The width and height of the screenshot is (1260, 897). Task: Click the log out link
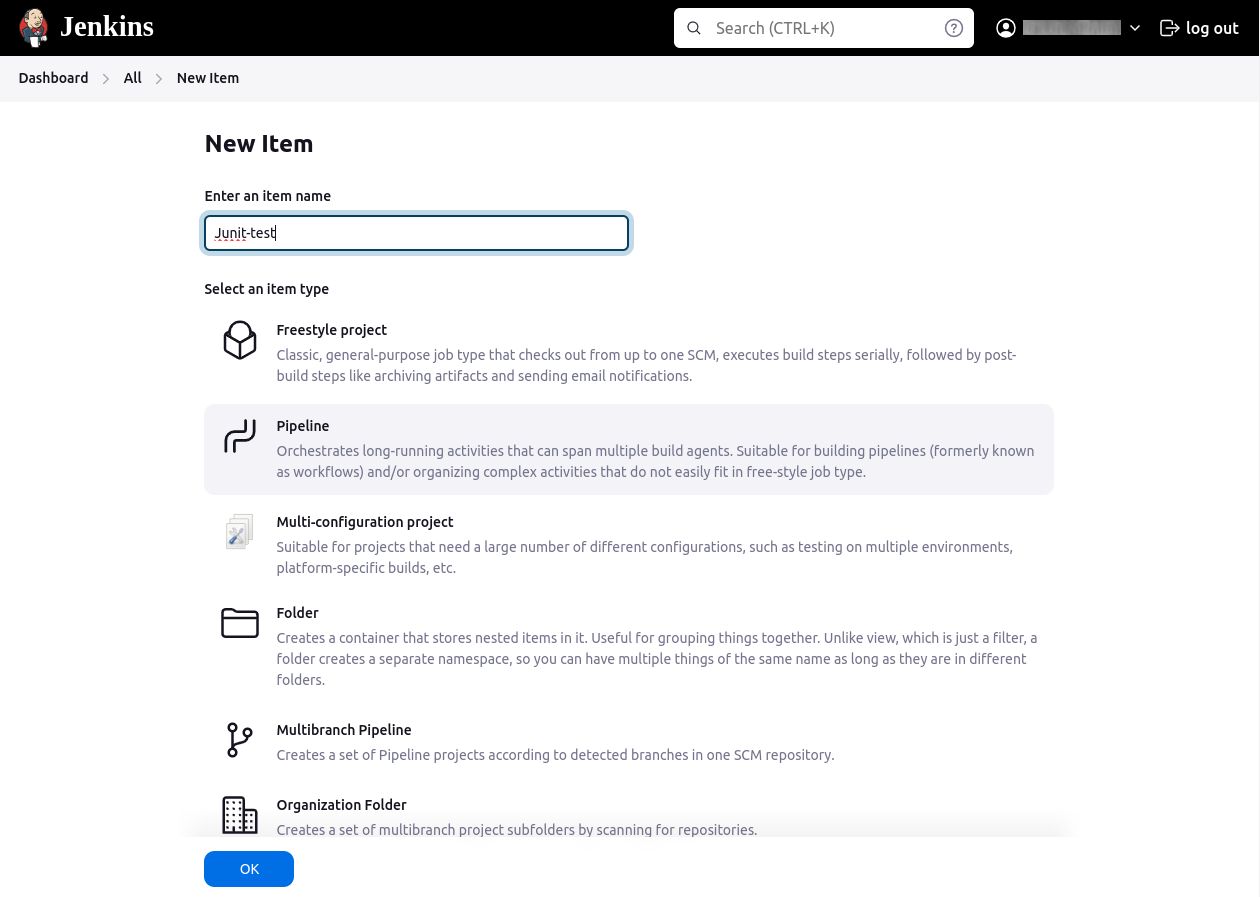(x=1199, y=28)
